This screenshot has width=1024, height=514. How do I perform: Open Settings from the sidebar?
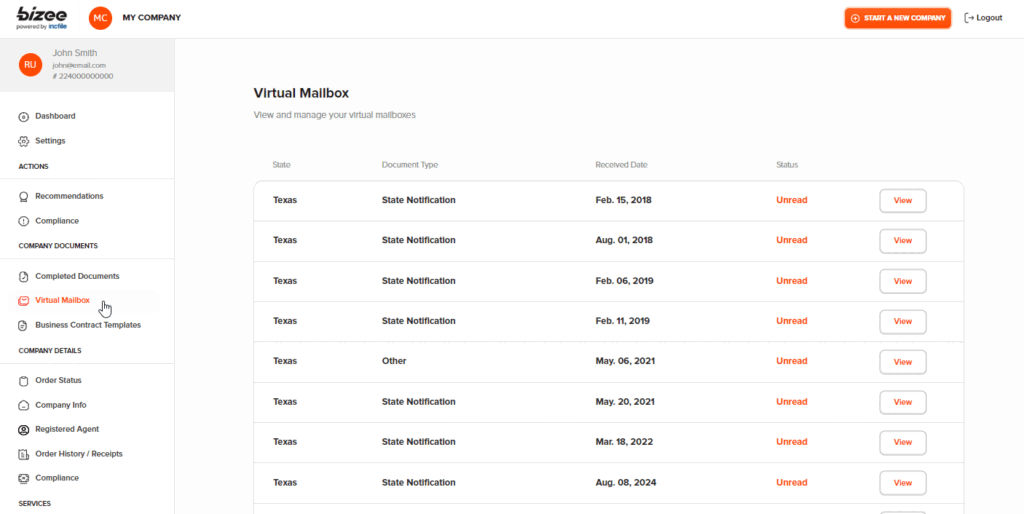click(x=50, y=140)
